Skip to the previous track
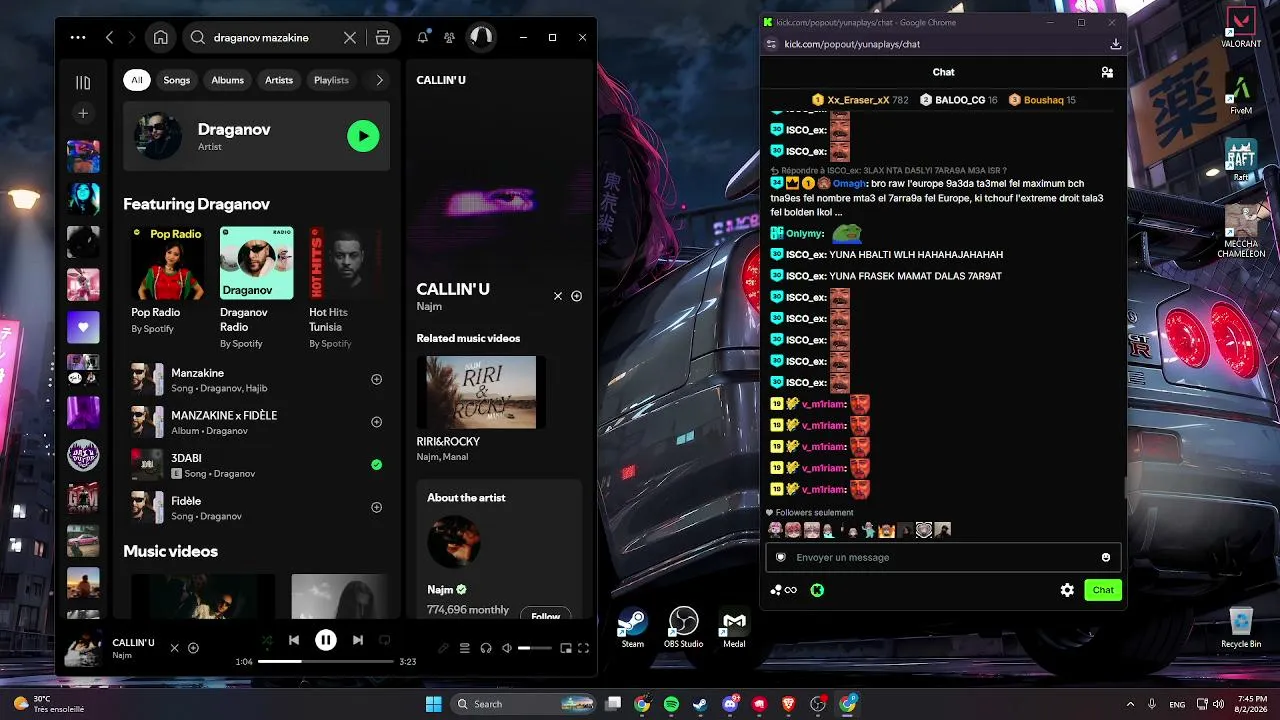This screenshot has width=1280, height=720. [x=294, y=640]
